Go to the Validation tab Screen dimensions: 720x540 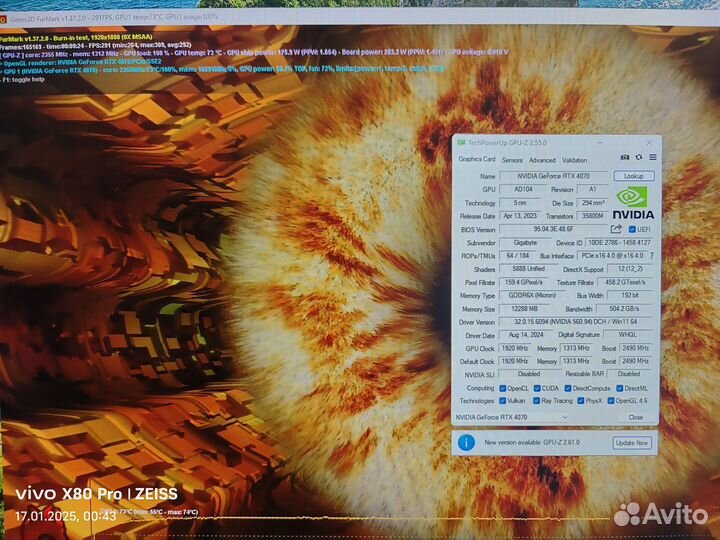click(x=574, y=160)
